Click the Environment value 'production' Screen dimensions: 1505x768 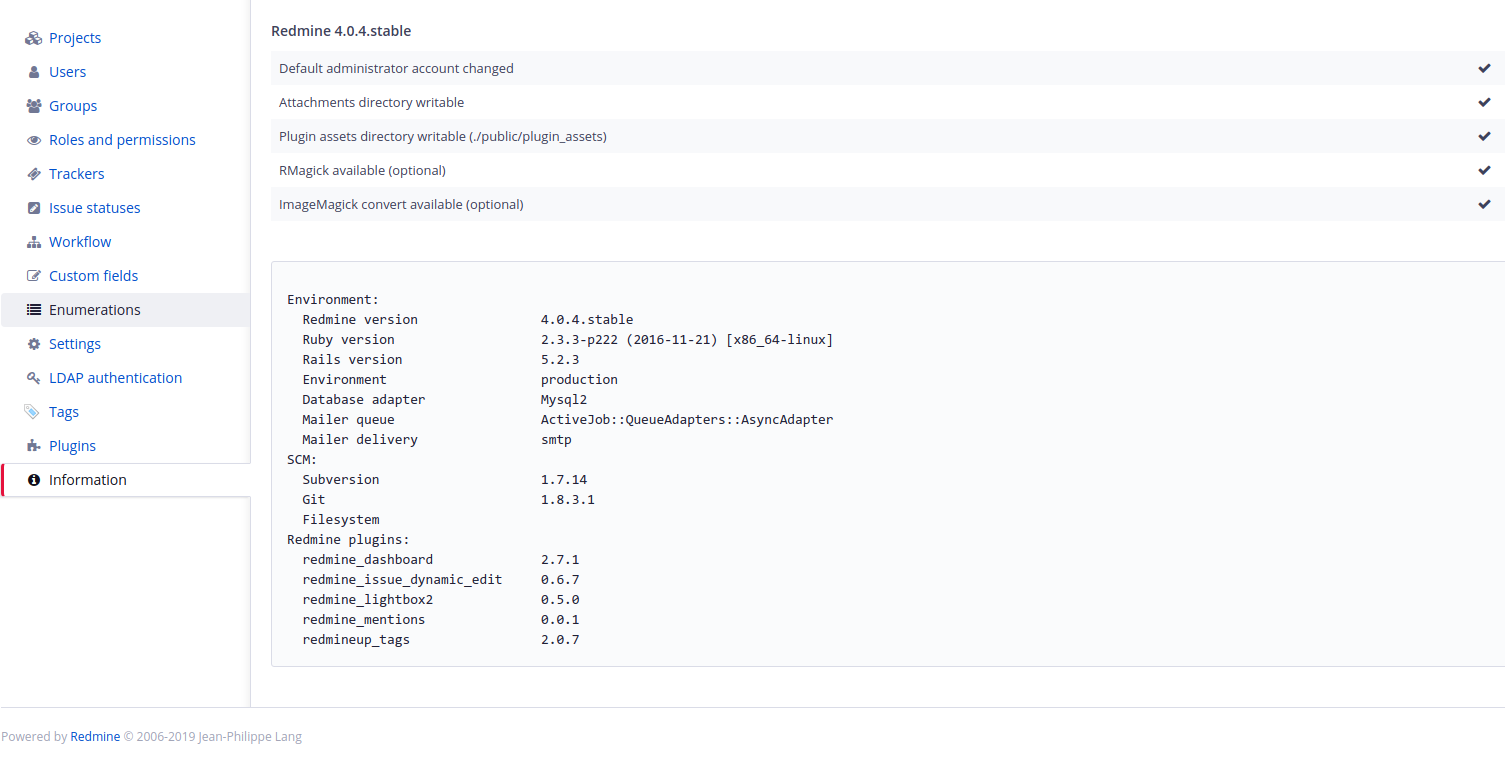coord(579,380)
